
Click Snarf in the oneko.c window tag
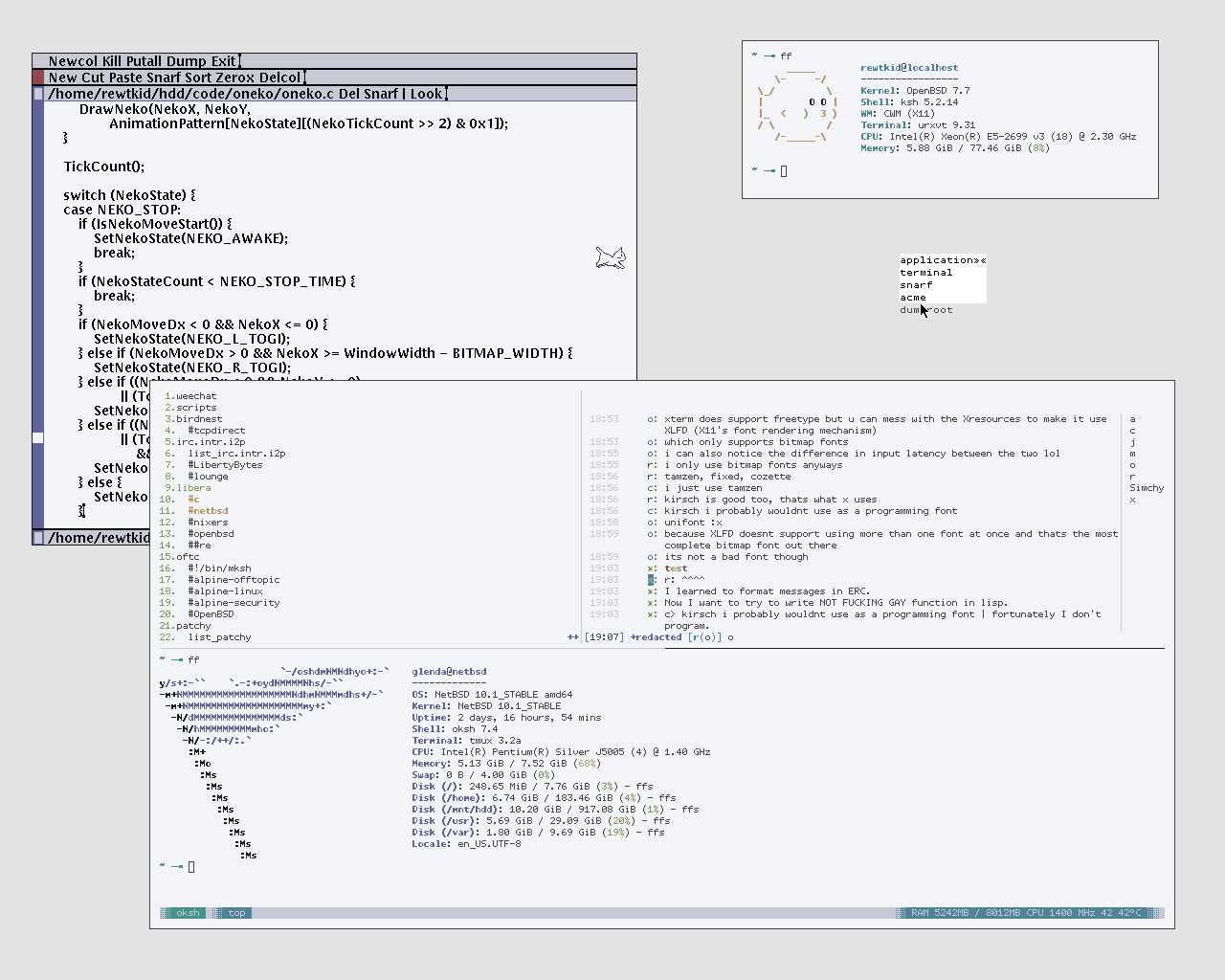[x=381, y=94]
